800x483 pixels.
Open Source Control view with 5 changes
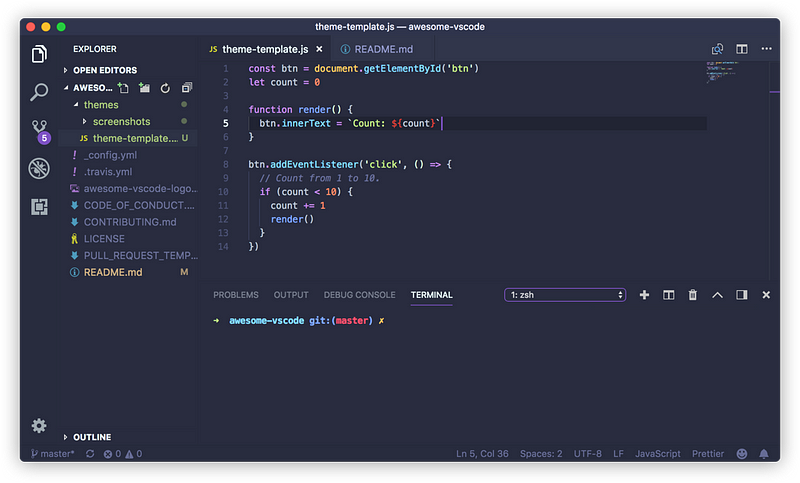pyautogui.click(x=40, y=132)
